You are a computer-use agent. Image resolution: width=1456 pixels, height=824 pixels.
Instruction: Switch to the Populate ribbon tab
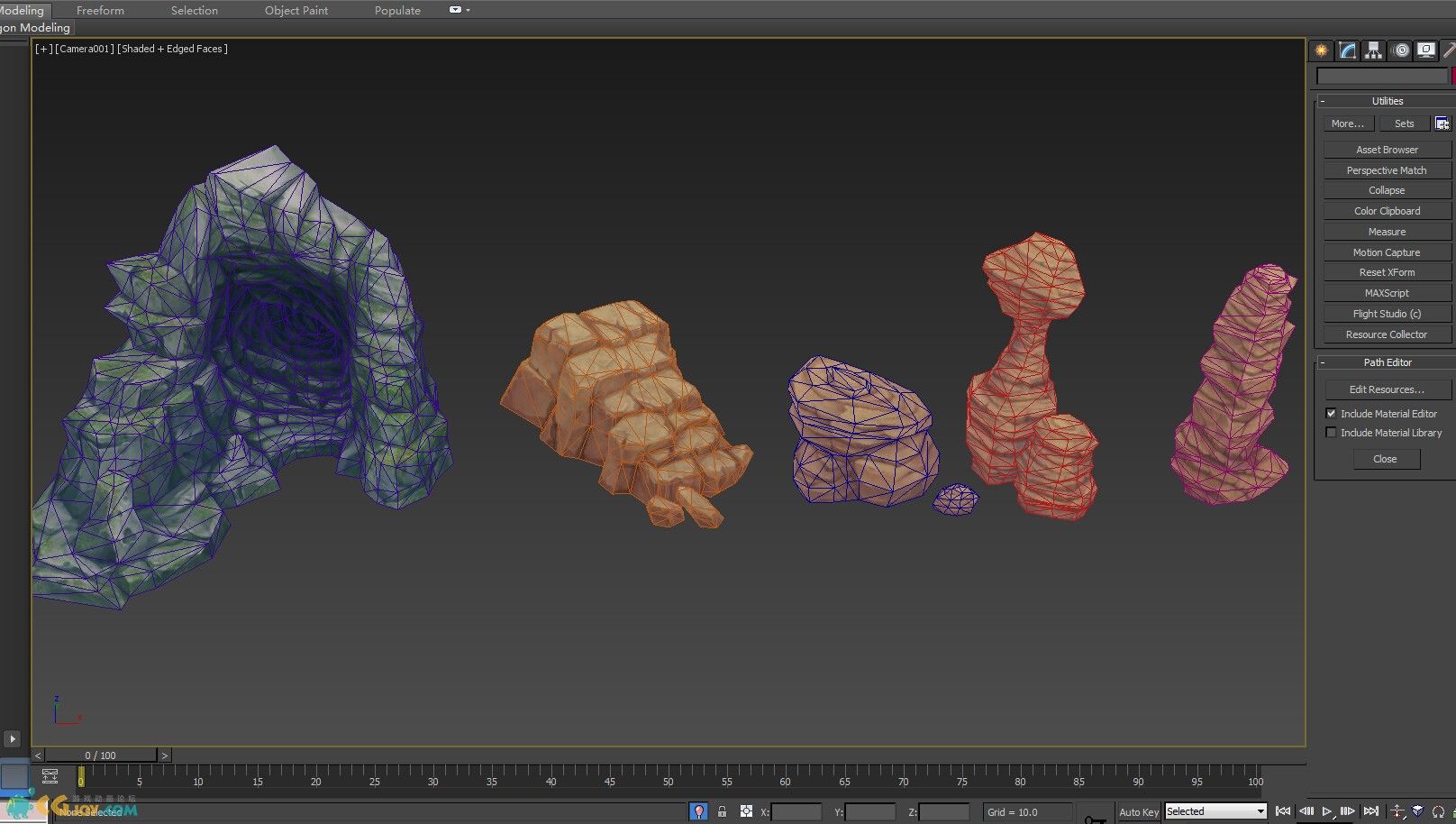point(397,11)
